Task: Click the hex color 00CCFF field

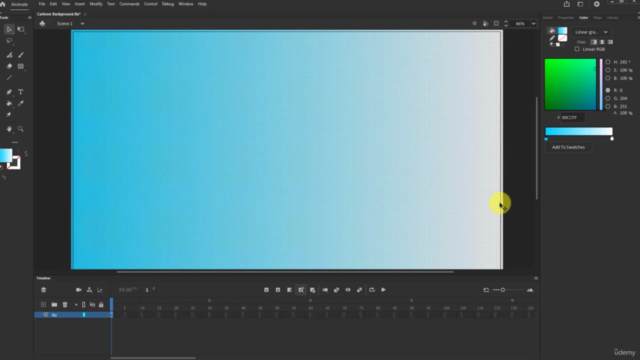Action: click(572, 118)
